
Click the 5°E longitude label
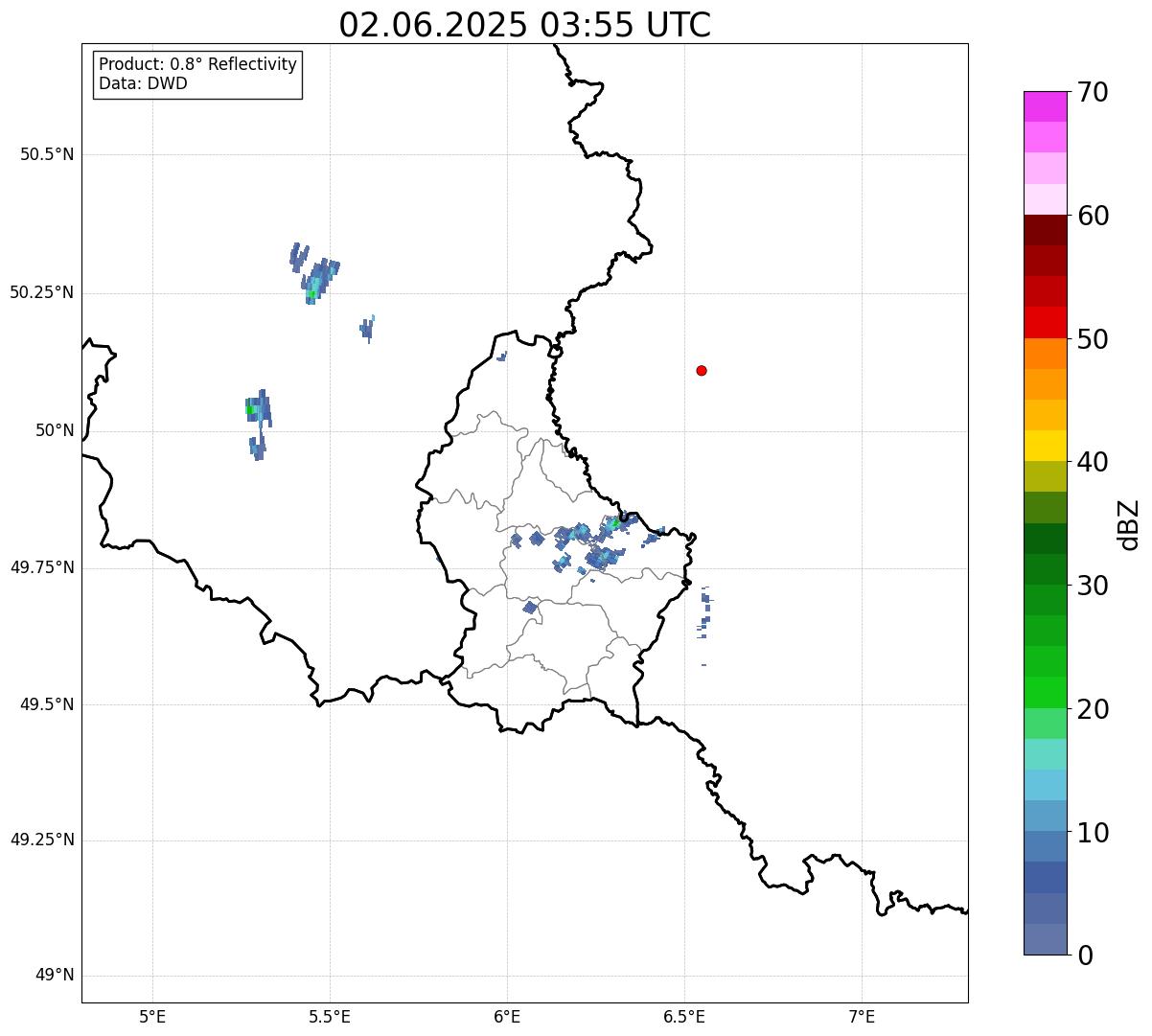point(152,1016)
